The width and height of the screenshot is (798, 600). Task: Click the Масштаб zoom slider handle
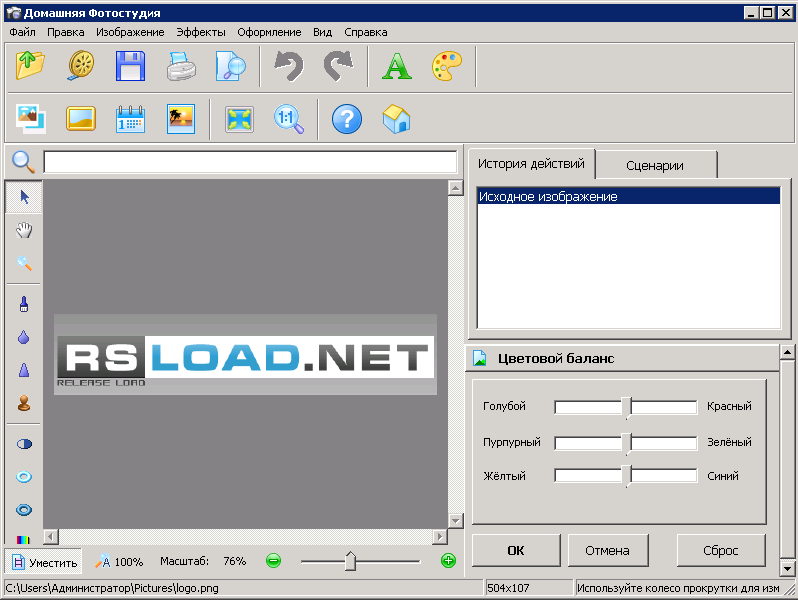[350, 561]
